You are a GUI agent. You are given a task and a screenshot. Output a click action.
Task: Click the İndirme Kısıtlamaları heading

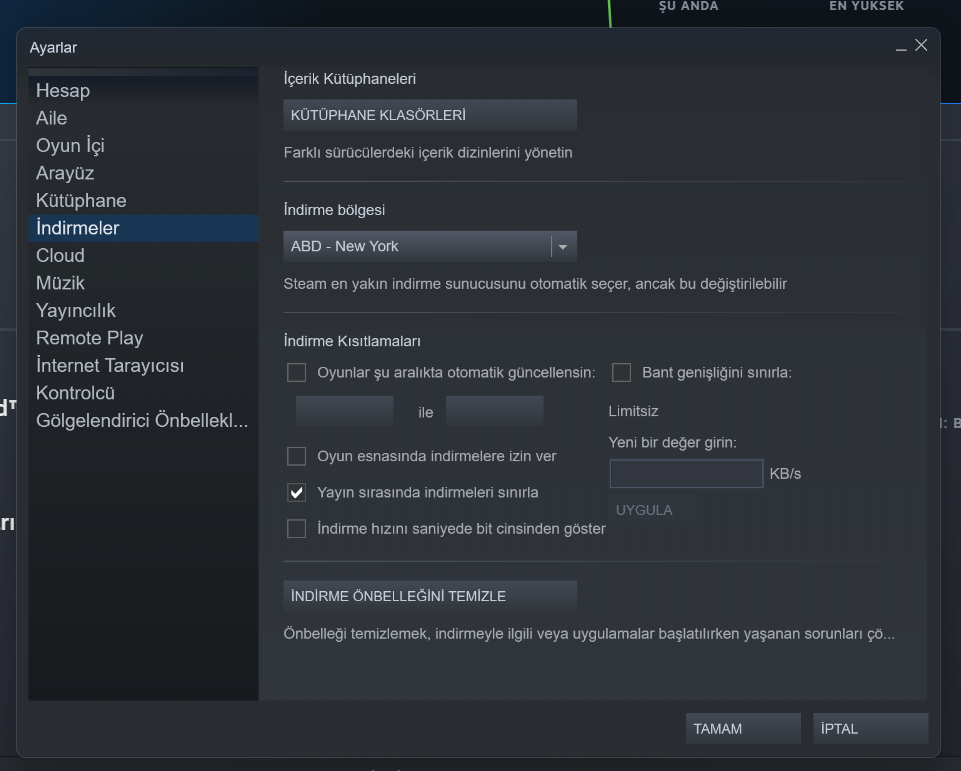coord(352,341)
